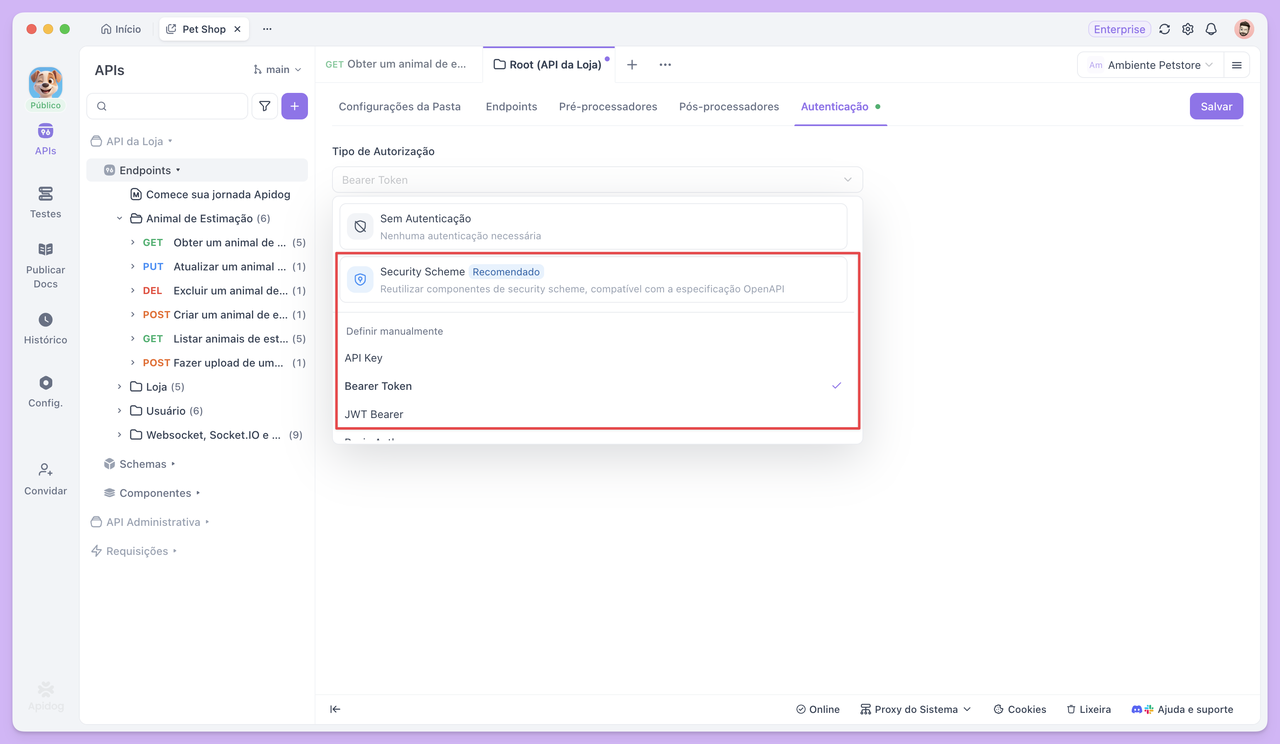Expand the Websocket, Socket.IO folder
Viewport: 1280px width, 744px height.
click(119, 435)
